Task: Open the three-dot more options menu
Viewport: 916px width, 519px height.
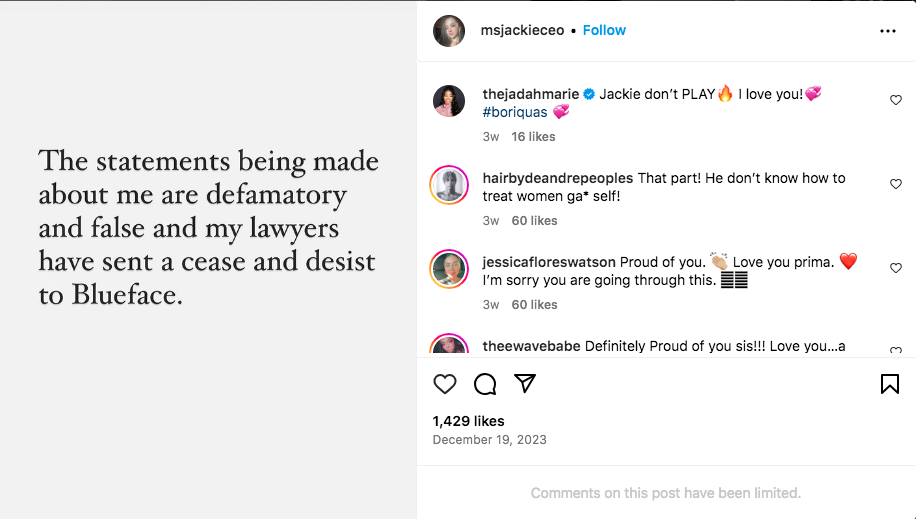Action: (x=888, y=31)
